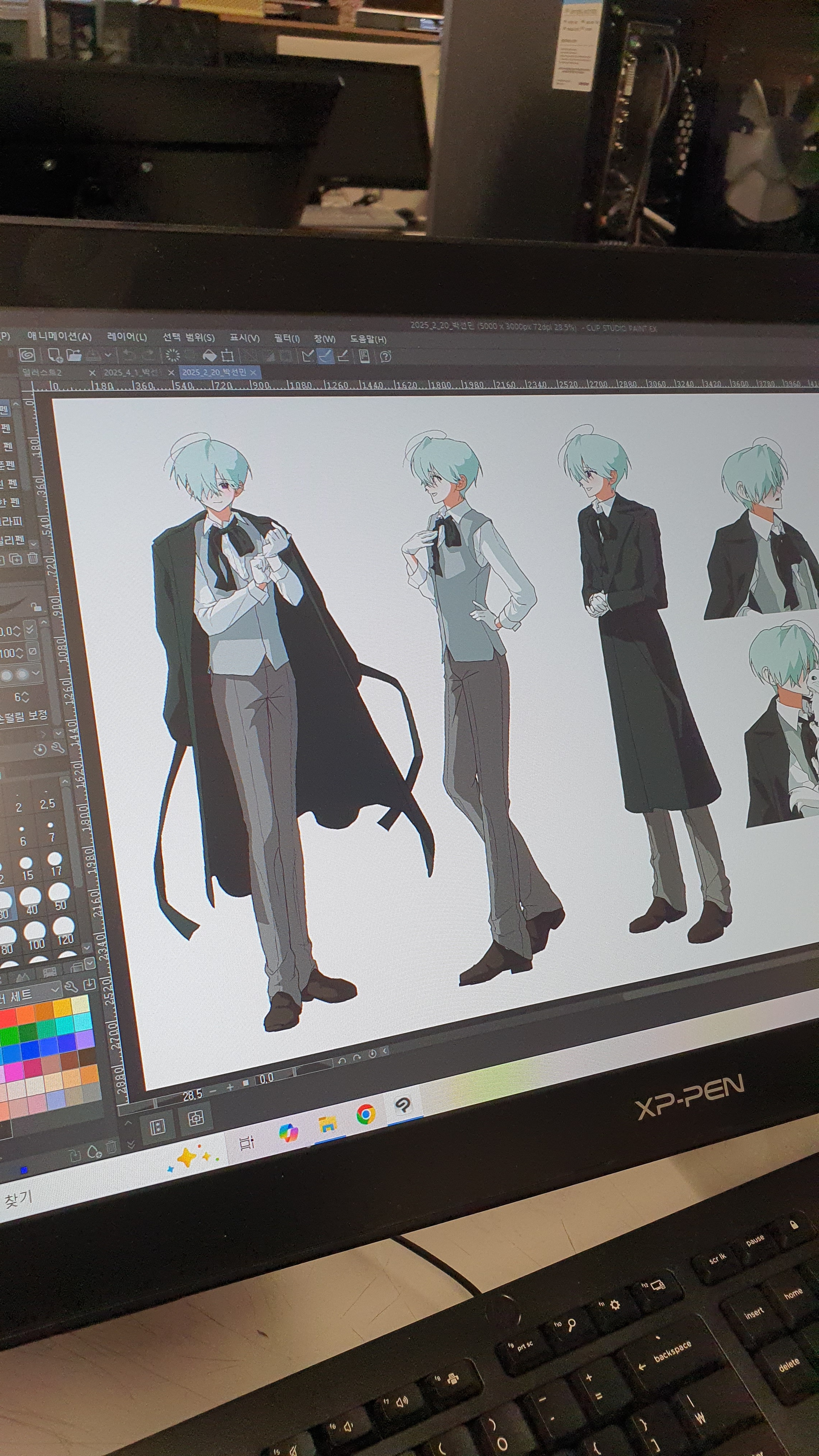819x1456 pixels.
Task: Open the 필터(I) menu
Action: pyautogui.click(x=287, y=338)
